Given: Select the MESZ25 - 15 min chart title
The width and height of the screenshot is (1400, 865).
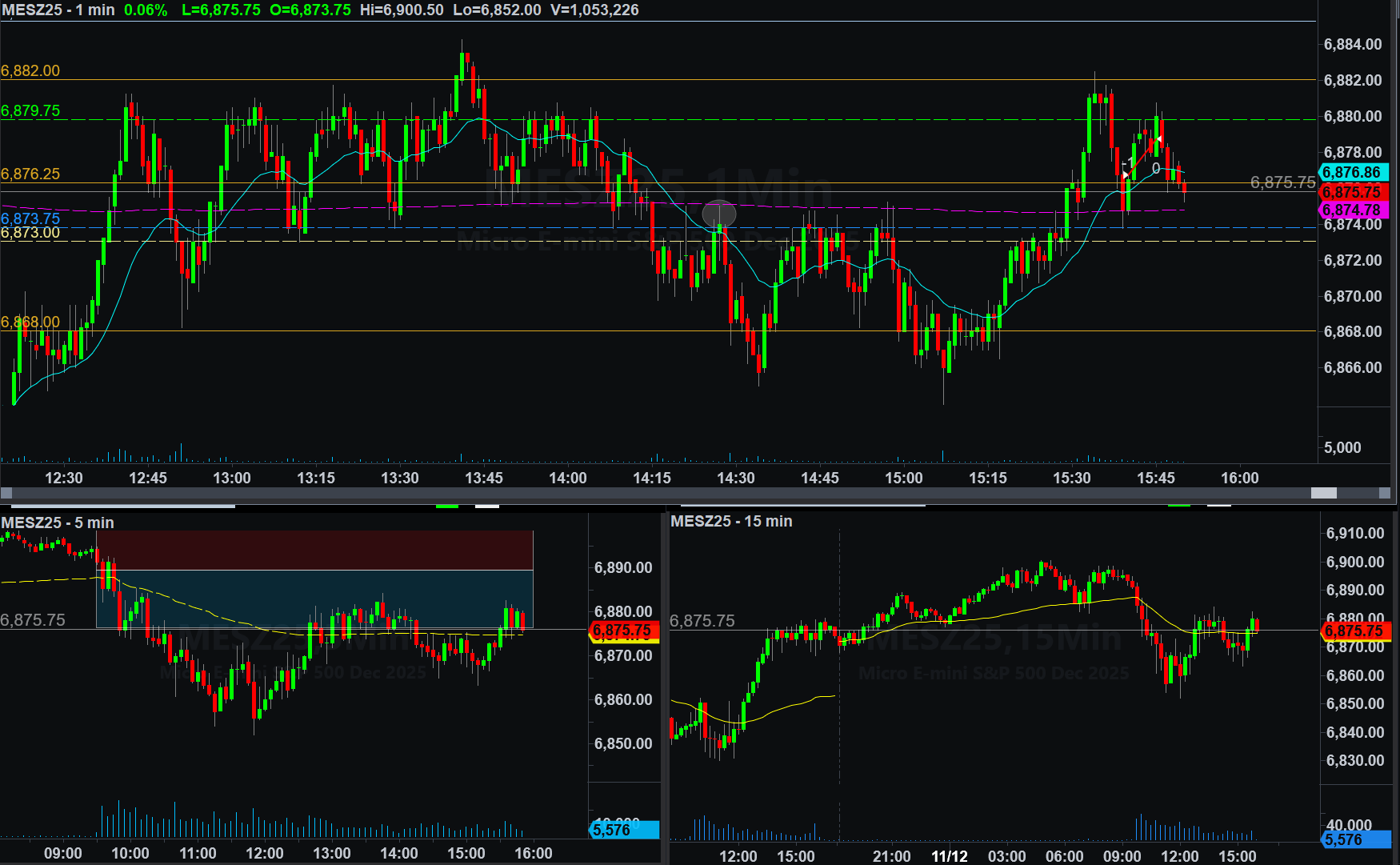Looking at the screenshot, I should pos(731,521).
